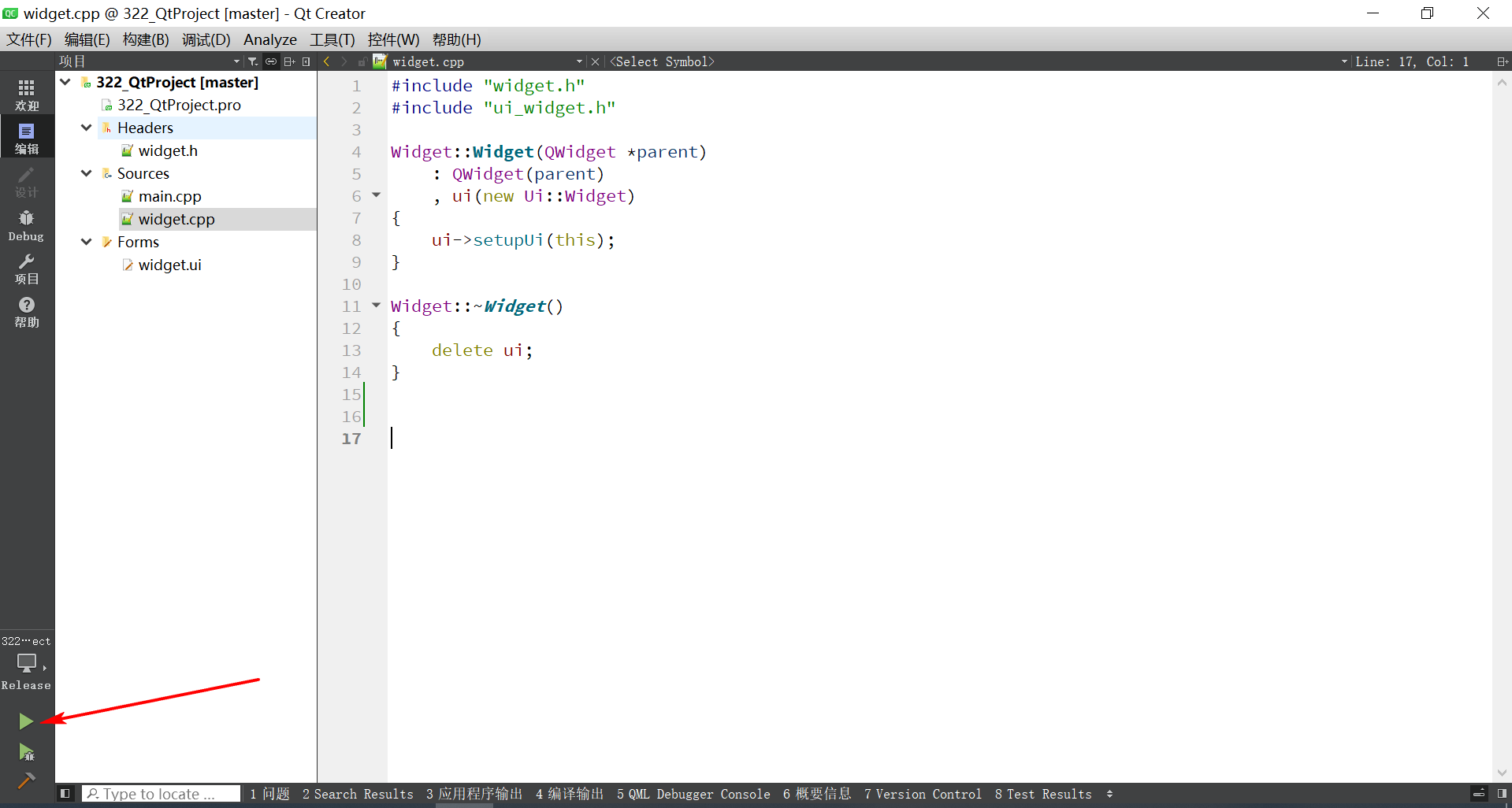Click the Type to locate search field
1512x808 pixels.
coord(162,794)
